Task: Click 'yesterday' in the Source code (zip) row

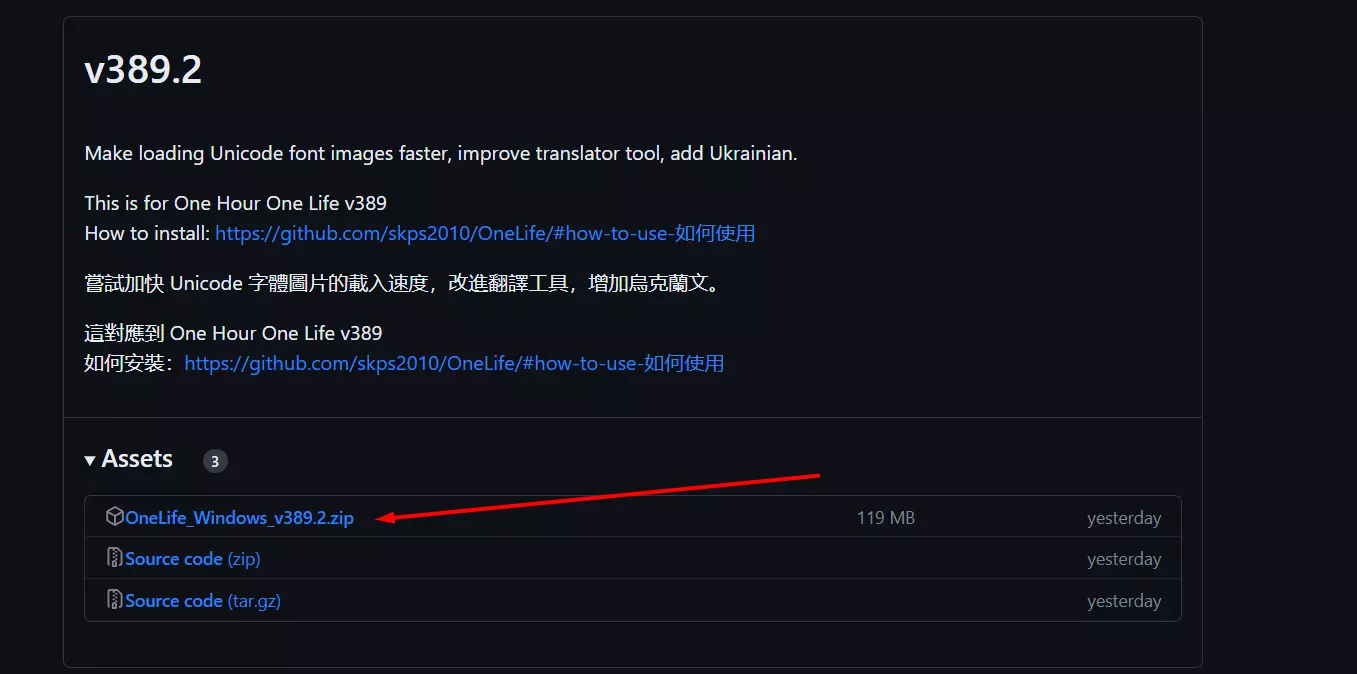Action: pyautogui.click(x=1124, y=559)
